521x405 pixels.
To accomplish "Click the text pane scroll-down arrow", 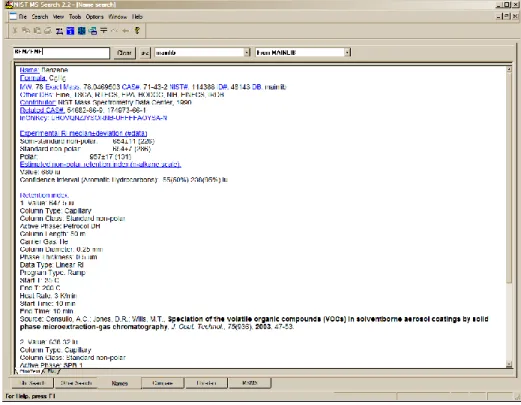I will point(509,364).
